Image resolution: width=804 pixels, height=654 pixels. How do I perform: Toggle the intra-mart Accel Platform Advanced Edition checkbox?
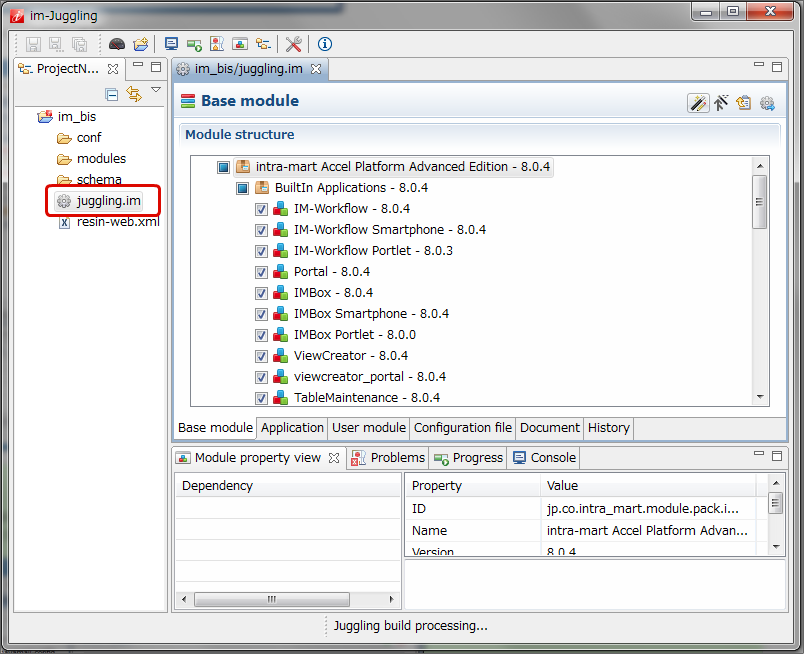[x=223, y=167]
